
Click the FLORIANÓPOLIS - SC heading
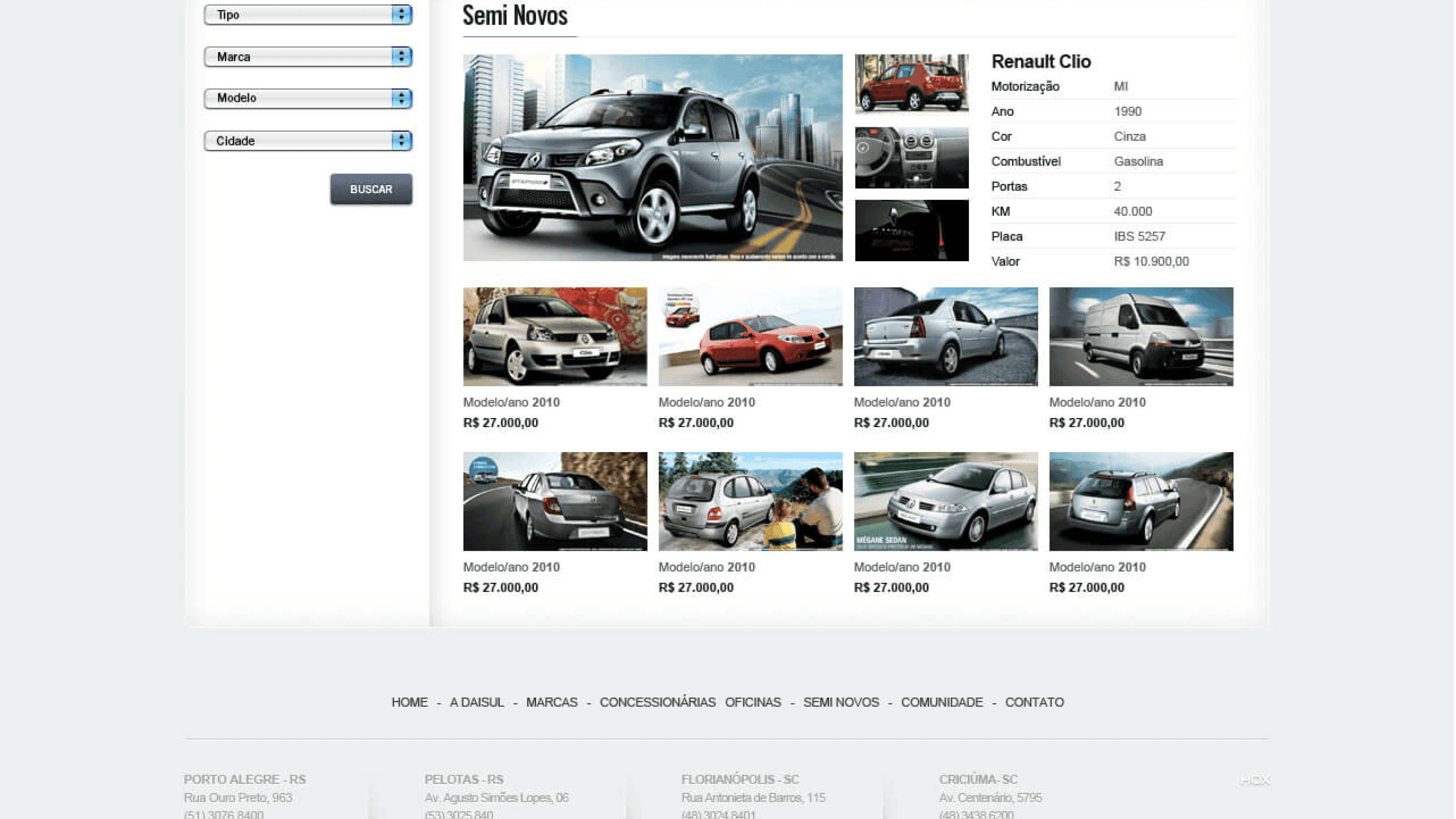[x=740, y=780]
